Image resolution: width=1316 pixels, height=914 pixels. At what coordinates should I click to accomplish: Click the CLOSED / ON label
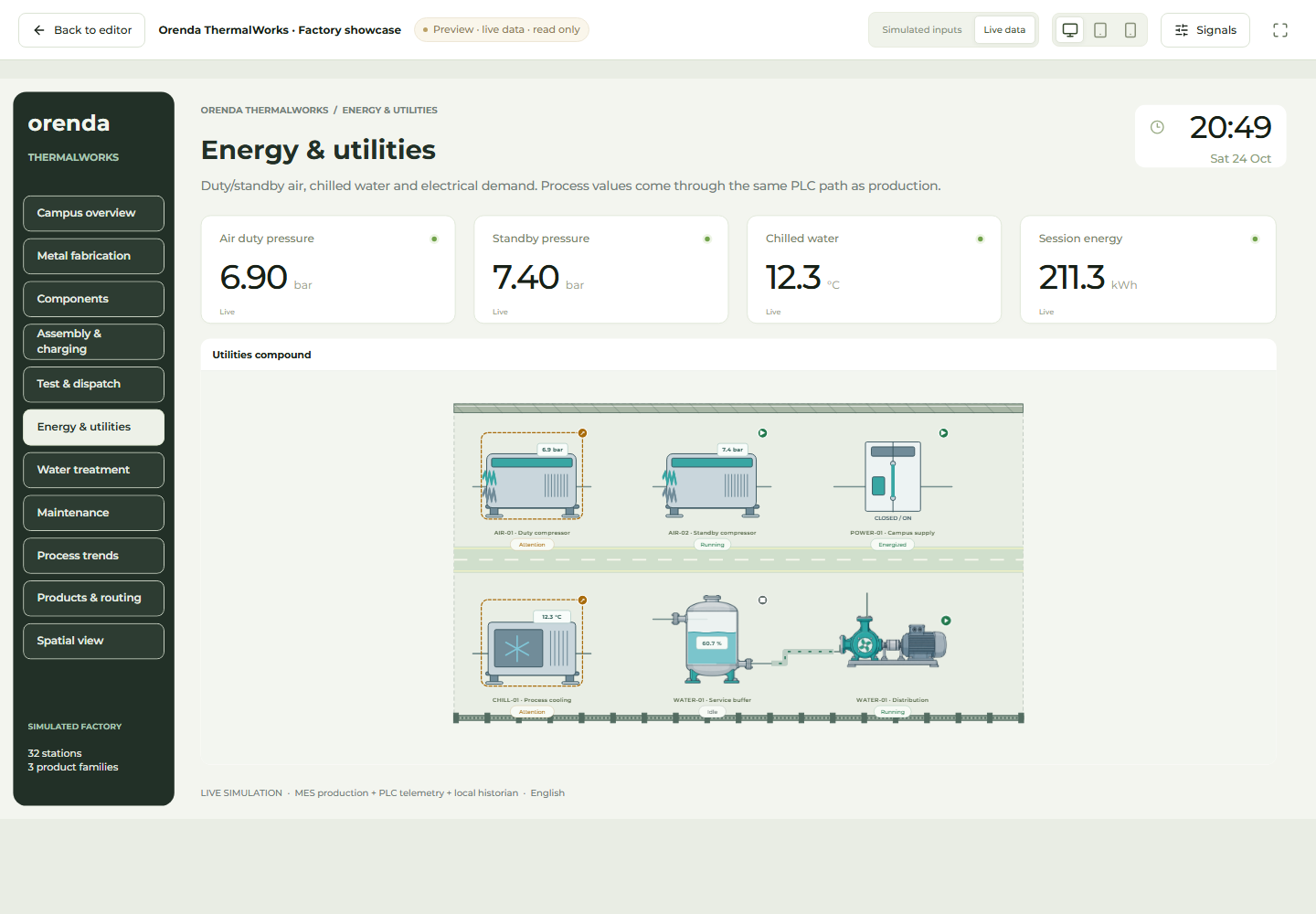click(x=893, y=518)
